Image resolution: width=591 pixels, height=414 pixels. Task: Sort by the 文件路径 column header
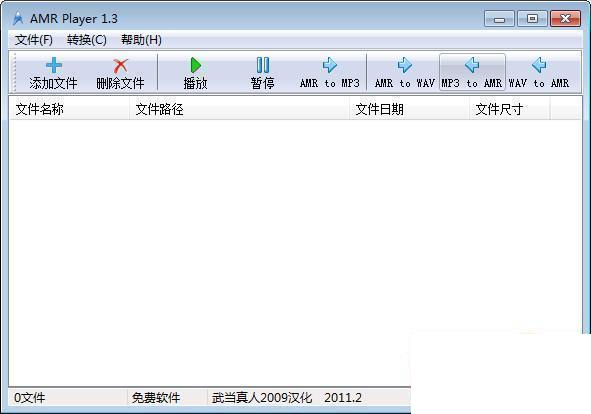click(x=239, y=109)
